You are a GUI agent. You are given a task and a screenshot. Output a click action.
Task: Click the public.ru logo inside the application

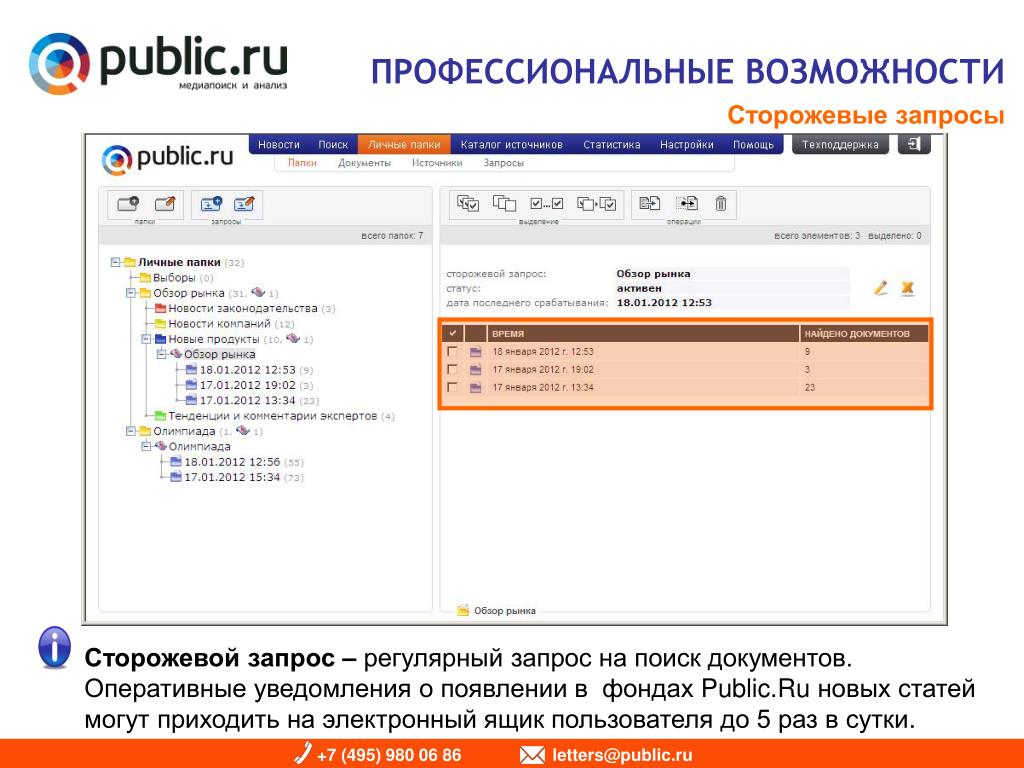(x=168, y=159)
